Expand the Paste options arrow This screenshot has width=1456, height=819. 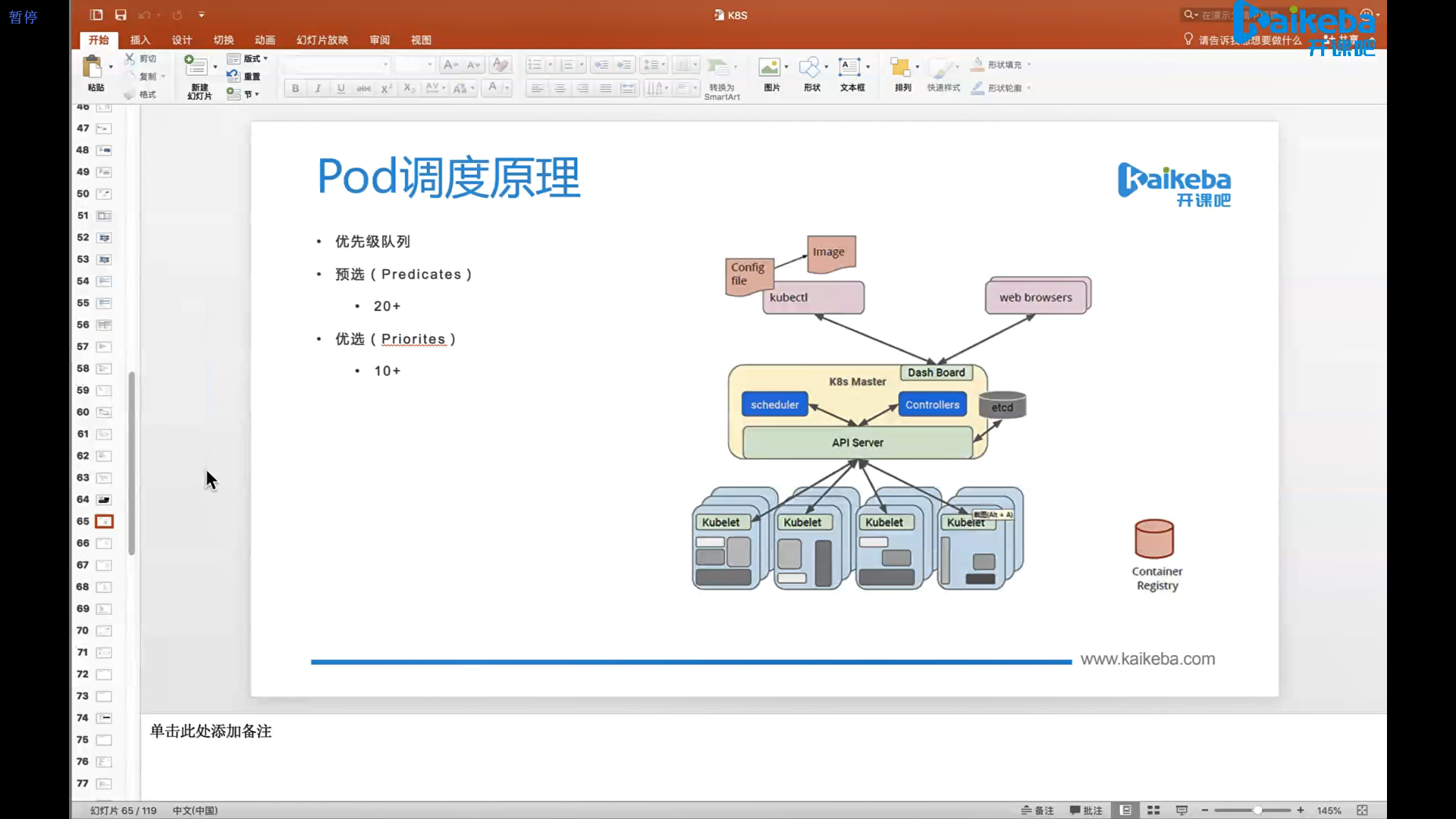pyautogui.click(x=111, y=67)
